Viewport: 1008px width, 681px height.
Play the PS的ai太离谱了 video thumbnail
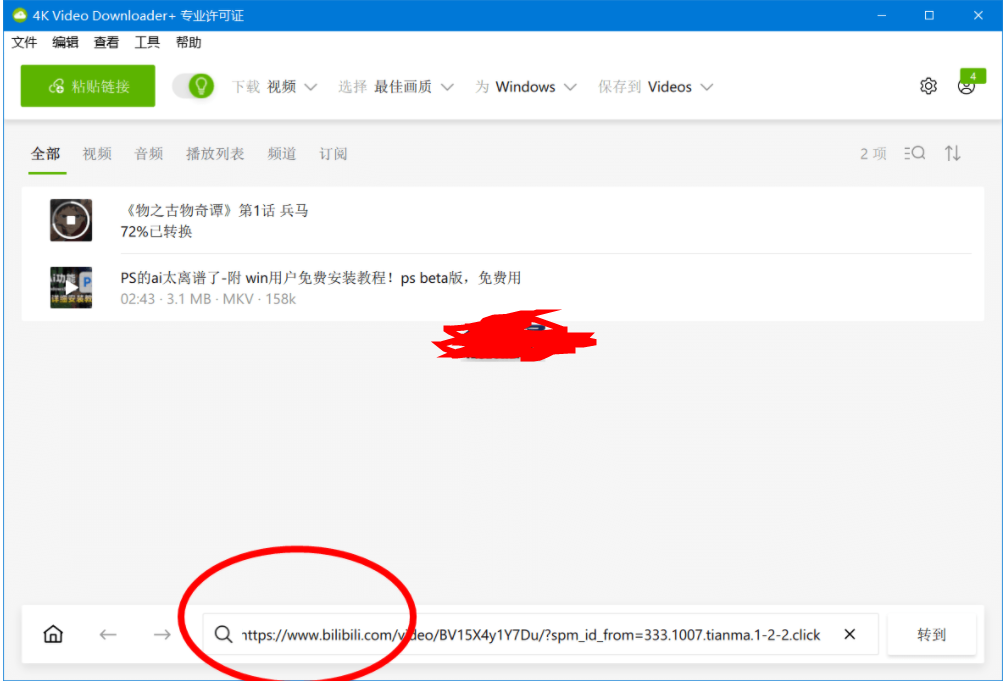click(x=71, y=287)
